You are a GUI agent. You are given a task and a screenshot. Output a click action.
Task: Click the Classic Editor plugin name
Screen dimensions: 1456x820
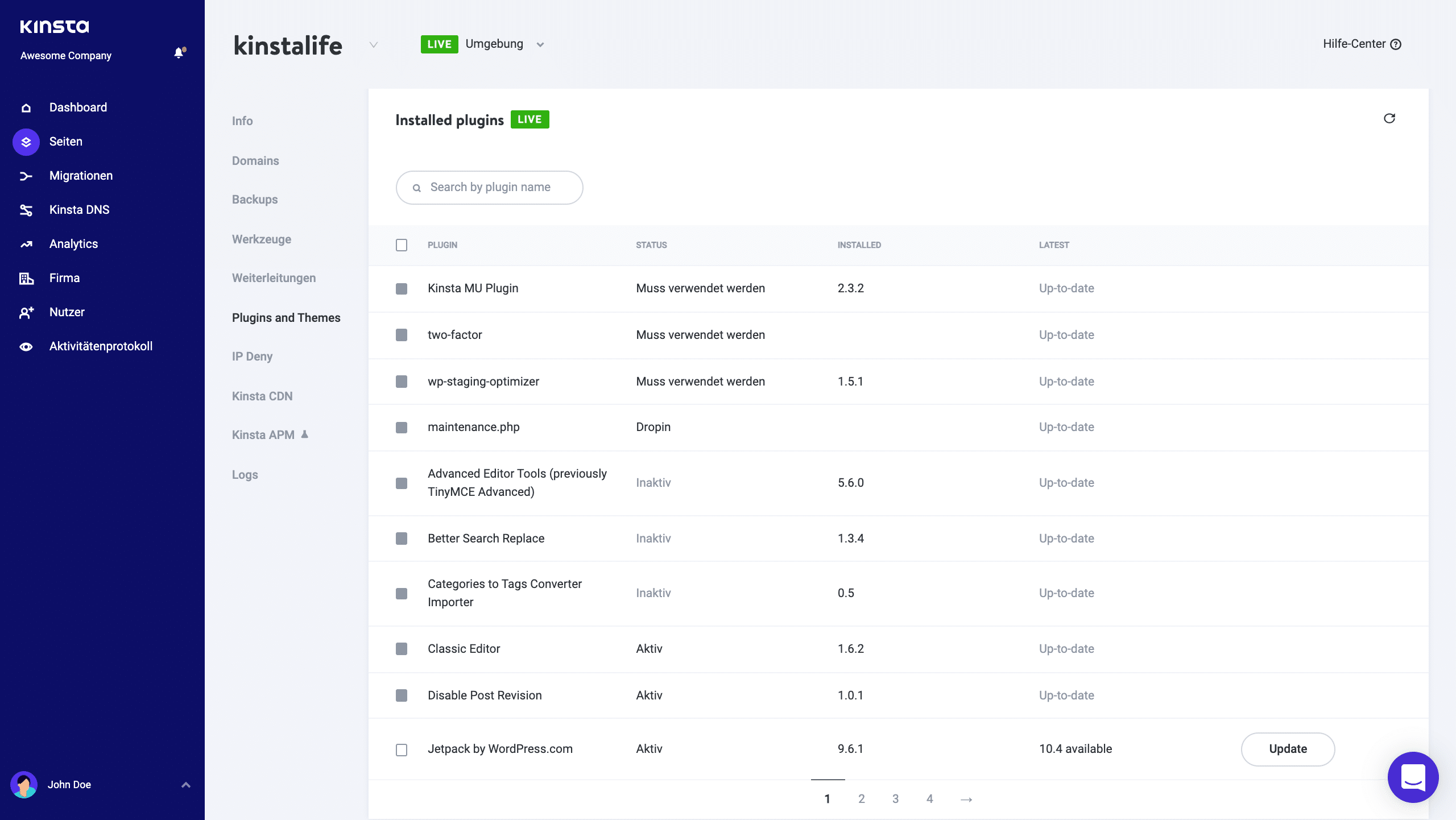[x=464, y=649]
